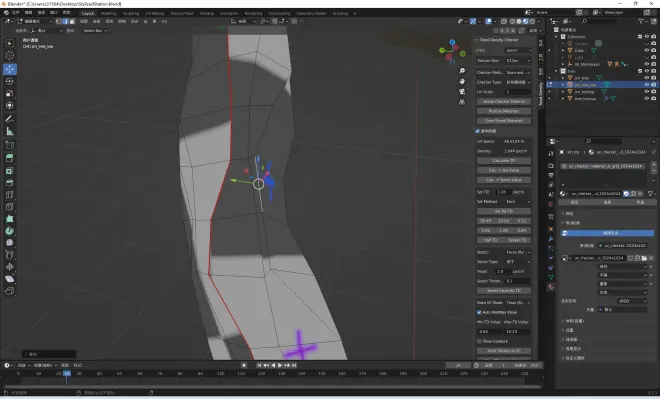Click the Play animation button in timeline
The width and height of the screenshot is (660, 399).
coord(280,365)
